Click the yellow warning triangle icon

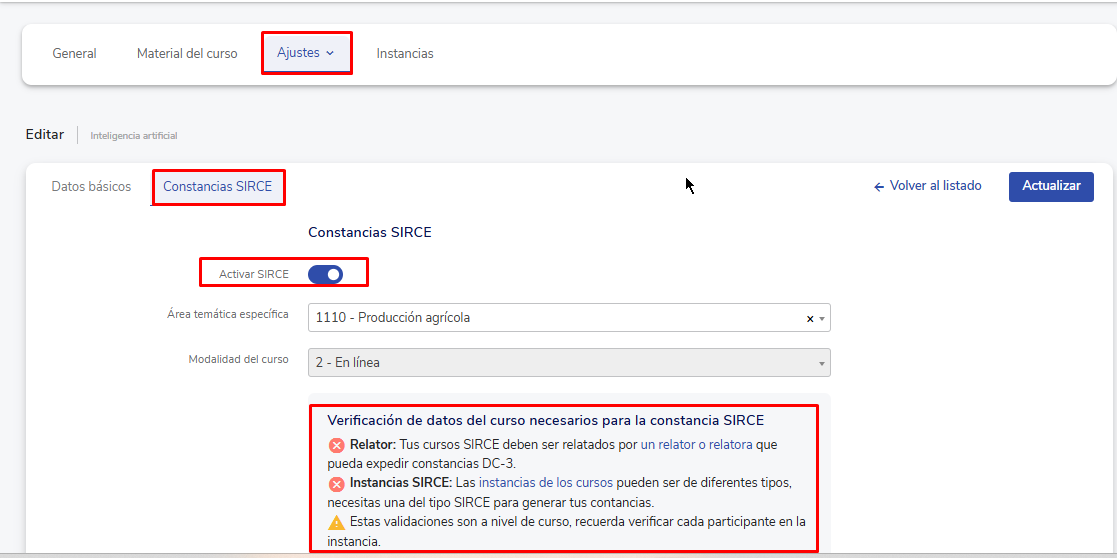pos(336,522)
